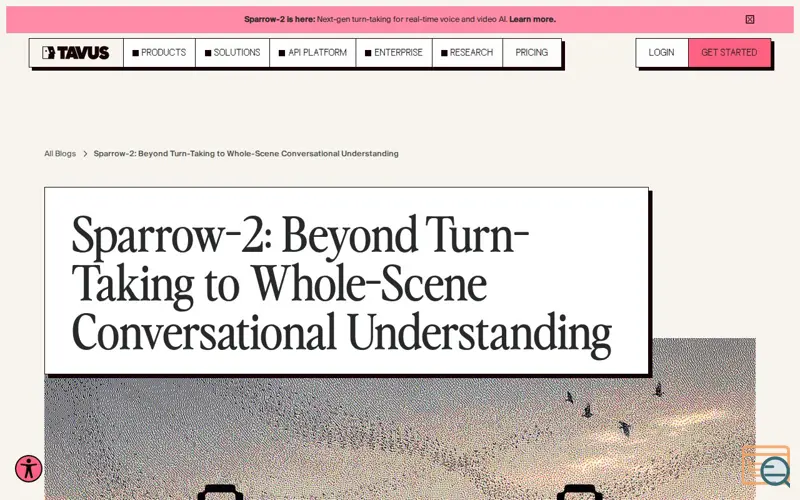Click the Sparrow-2 breadcrumb title text
The width and height of the screenshot is (800, 500).
(246, 154)
